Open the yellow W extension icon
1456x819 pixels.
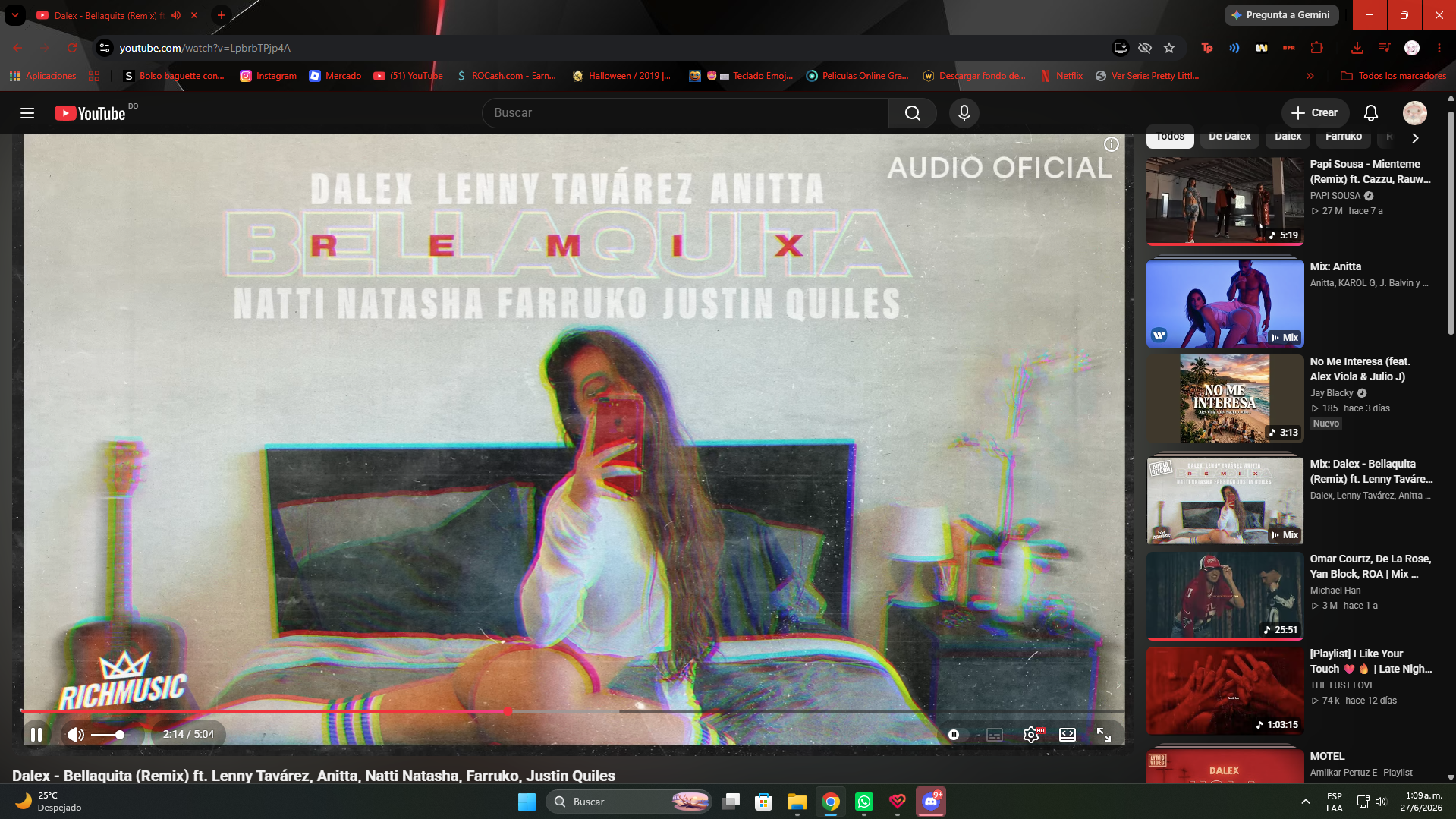click(x=1262, y=48)
